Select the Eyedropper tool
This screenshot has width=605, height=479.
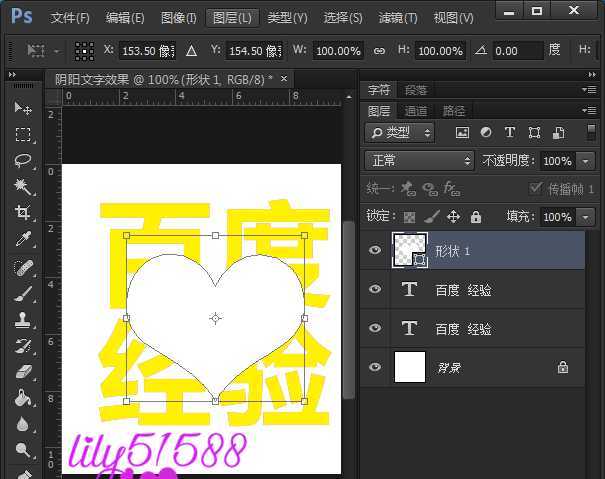23,239
